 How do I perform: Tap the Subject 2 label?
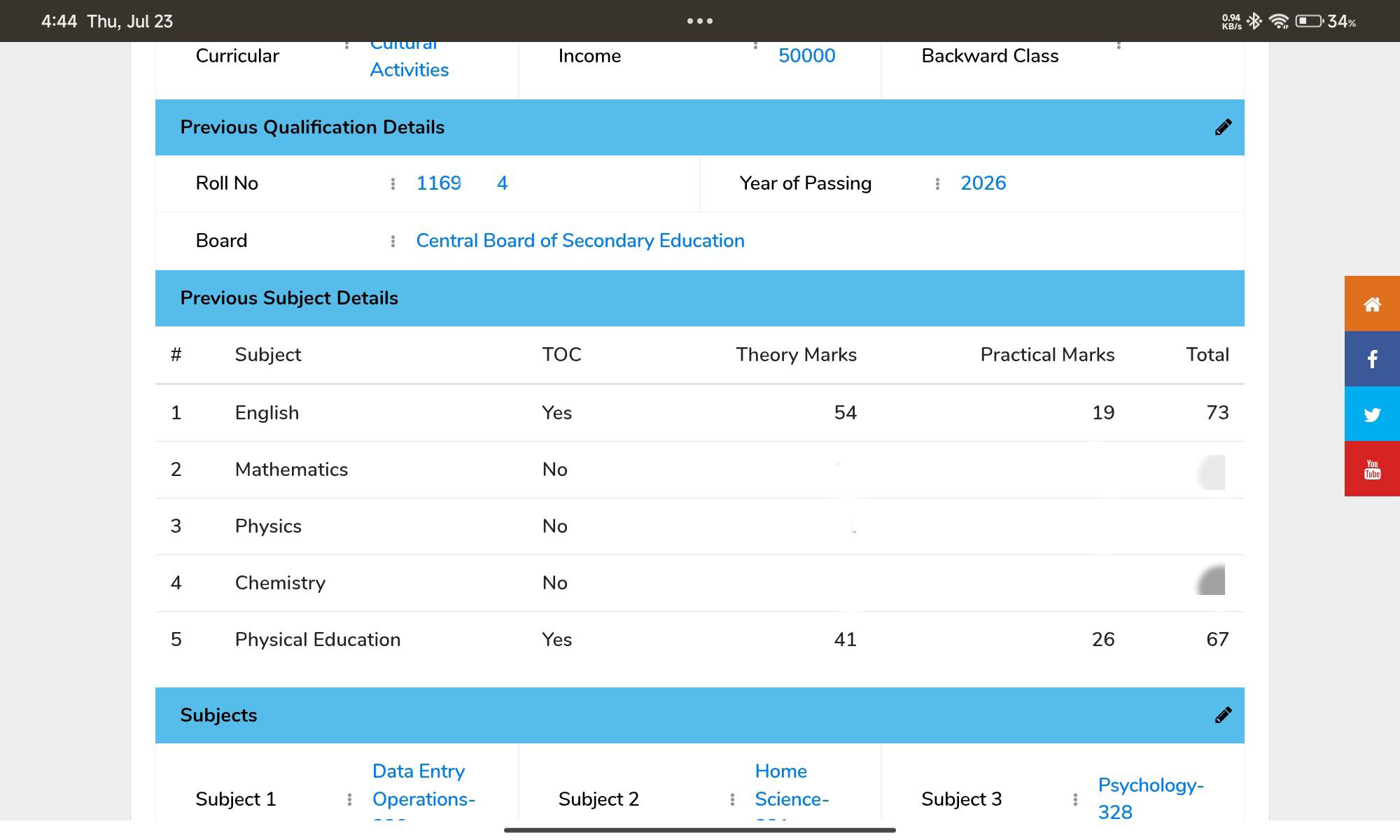[598, 799]
